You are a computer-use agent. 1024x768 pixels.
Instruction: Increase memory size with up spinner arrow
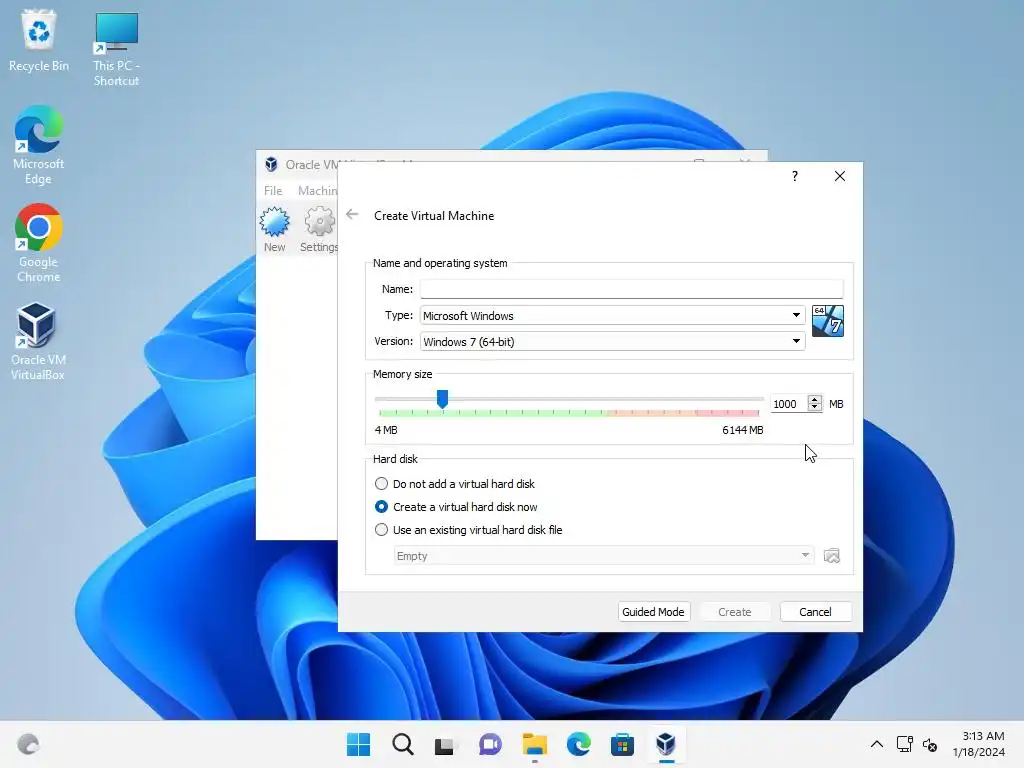point(814,399)
